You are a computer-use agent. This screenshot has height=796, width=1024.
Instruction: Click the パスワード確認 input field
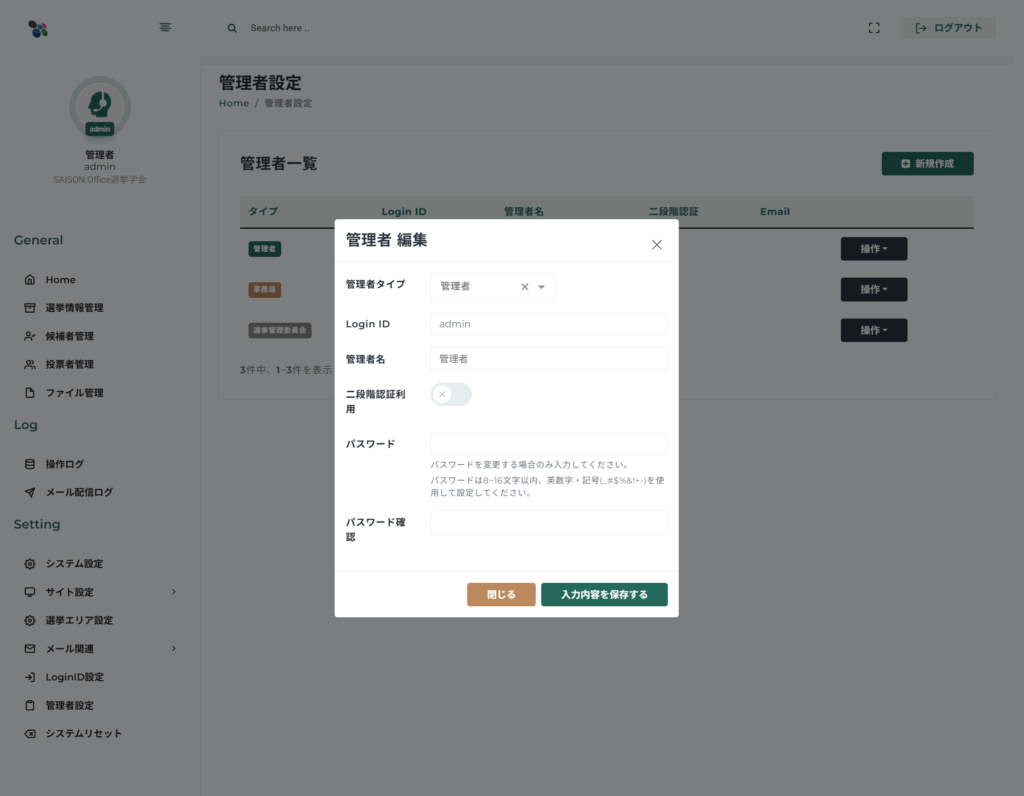[x=549, y=522]
